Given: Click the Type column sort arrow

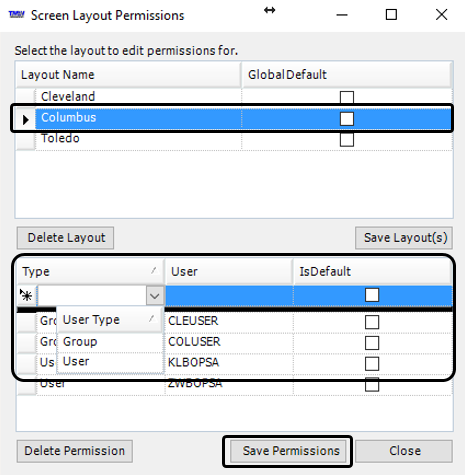Looking at the screenshot, I should (154, 270).
